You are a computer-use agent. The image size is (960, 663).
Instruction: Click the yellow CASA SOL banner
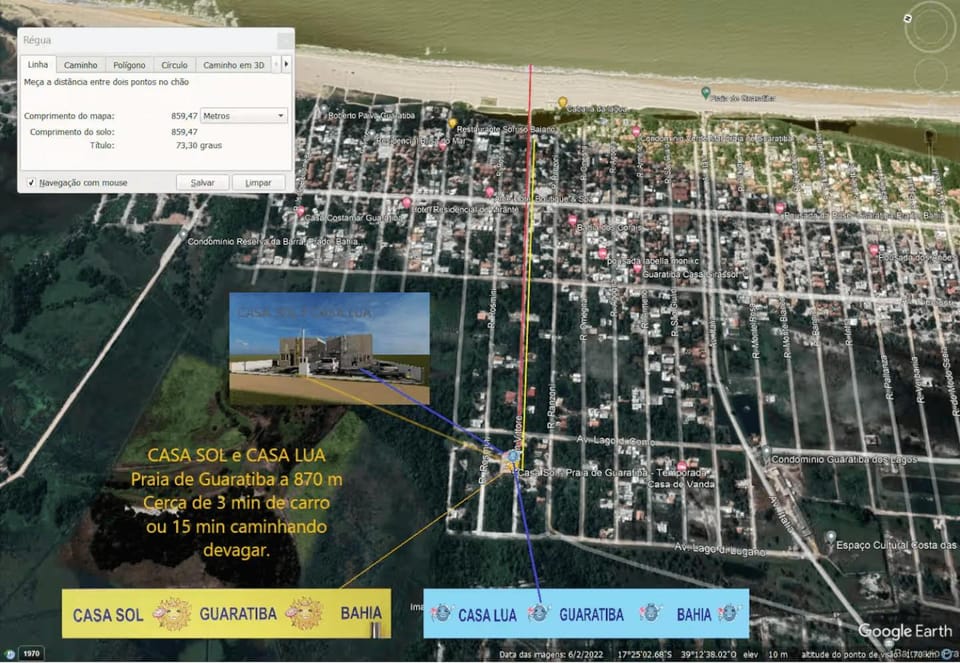(x=226, y=613)
